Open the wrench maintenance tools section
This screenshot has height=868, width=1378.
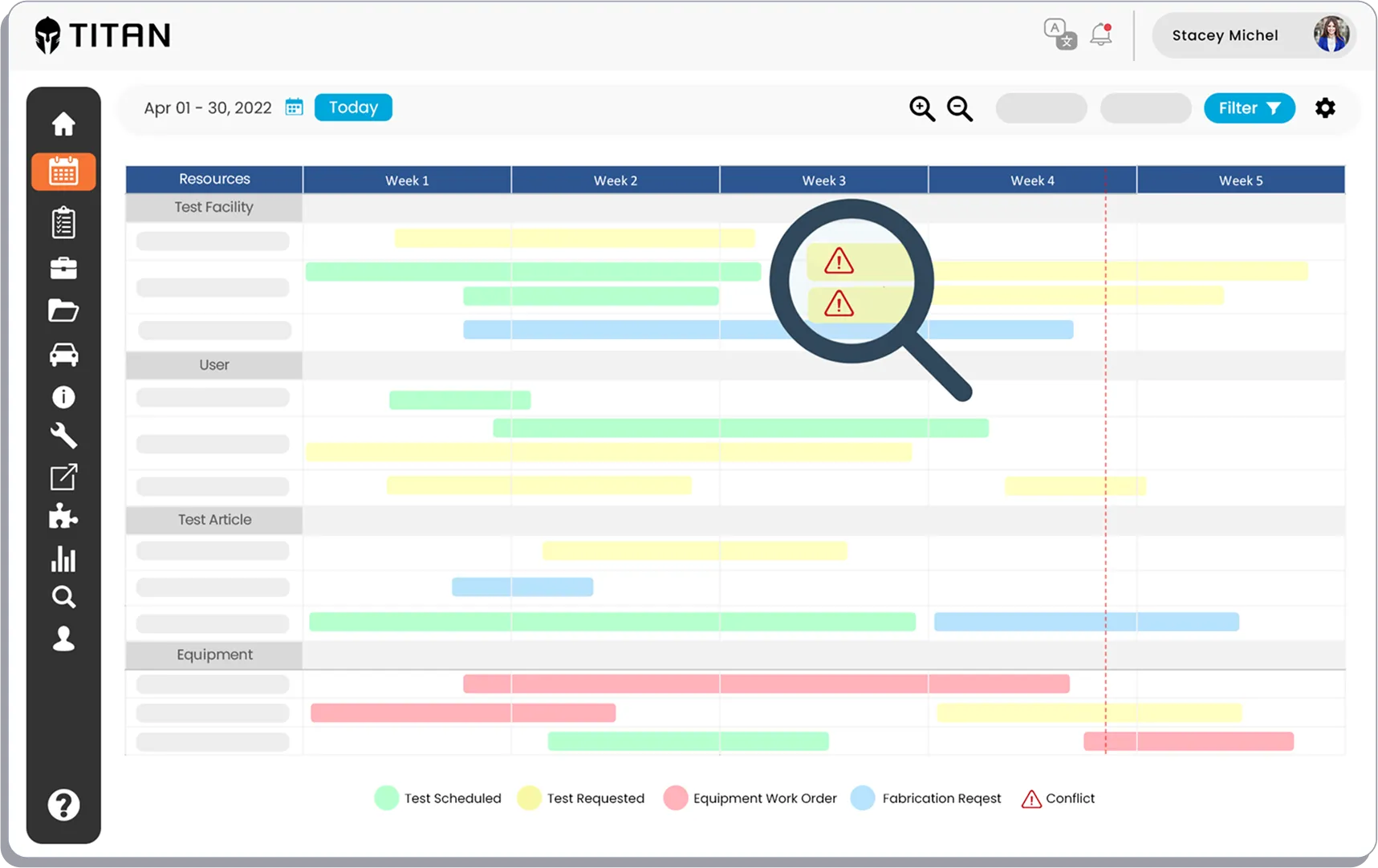(x=63, y=436)
